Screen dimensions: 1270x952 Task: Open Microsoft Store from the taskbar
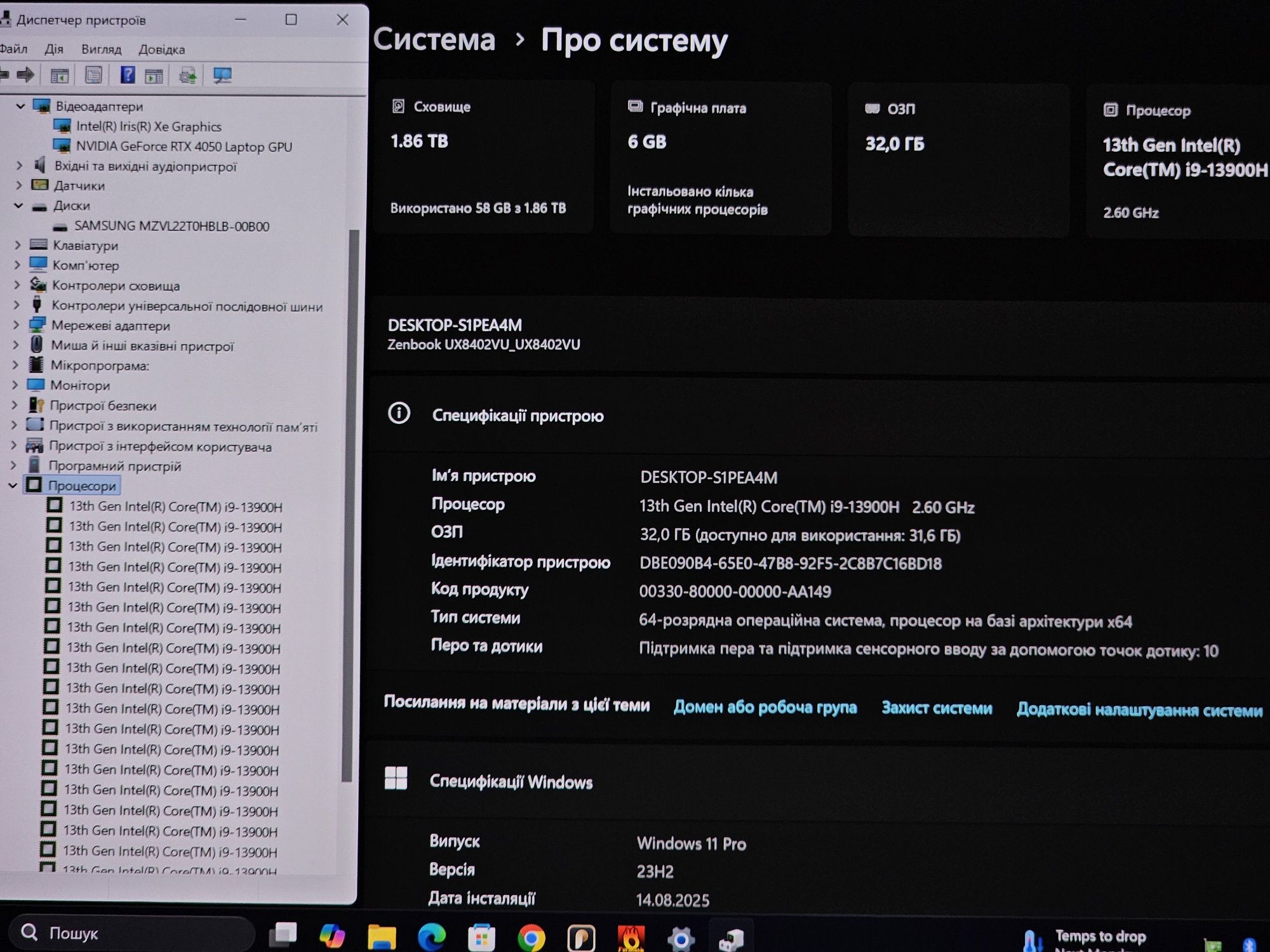(x=481, y=937)
